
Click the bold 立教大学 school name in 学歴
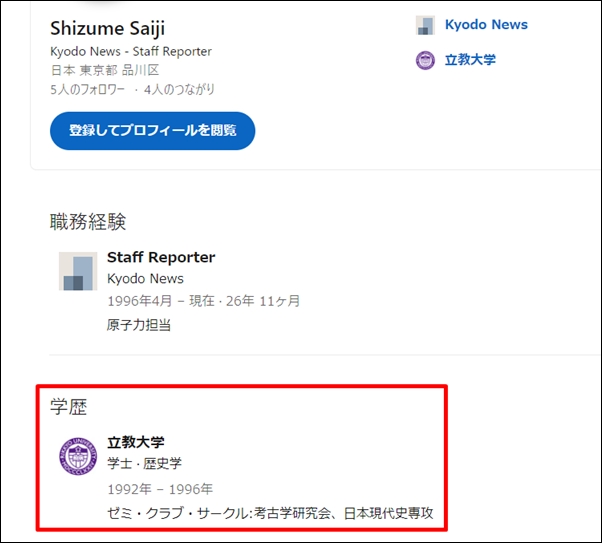(136, 442)
